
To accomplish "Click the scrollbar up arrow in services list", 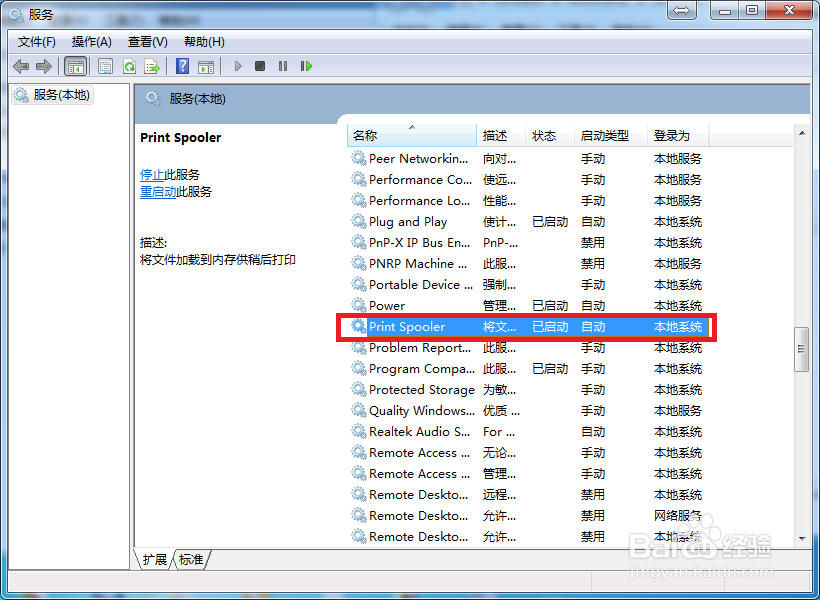I will 802,134.
